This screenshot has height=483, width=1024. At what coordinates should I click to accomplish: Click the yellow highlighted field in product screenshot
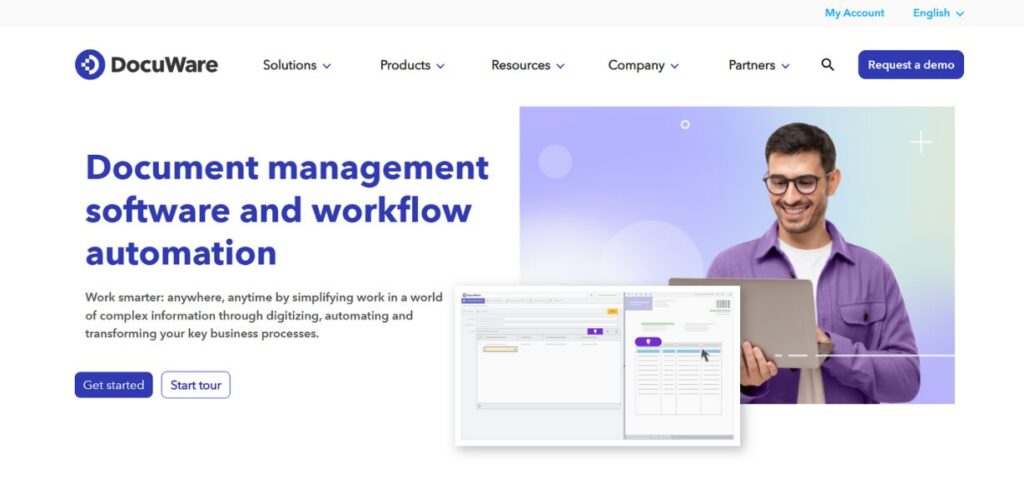click(x=499, y=349)
